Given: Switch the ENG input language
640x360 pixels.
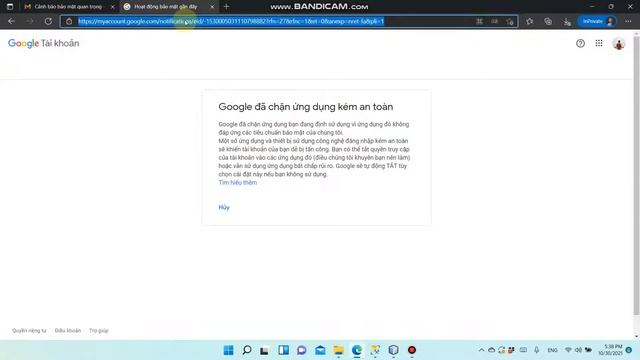Looking at the screenshot, I should (552, 350).
